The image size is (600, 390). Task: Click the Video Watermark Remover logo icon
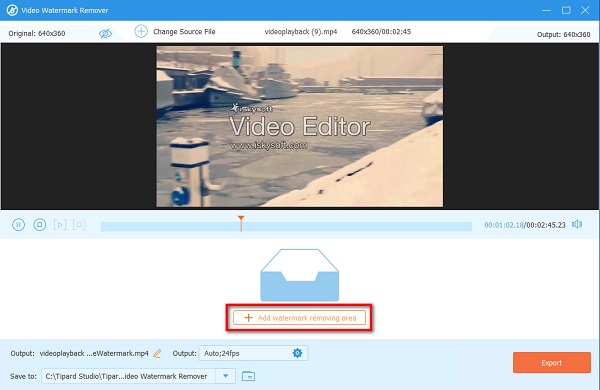pos(12,10)
